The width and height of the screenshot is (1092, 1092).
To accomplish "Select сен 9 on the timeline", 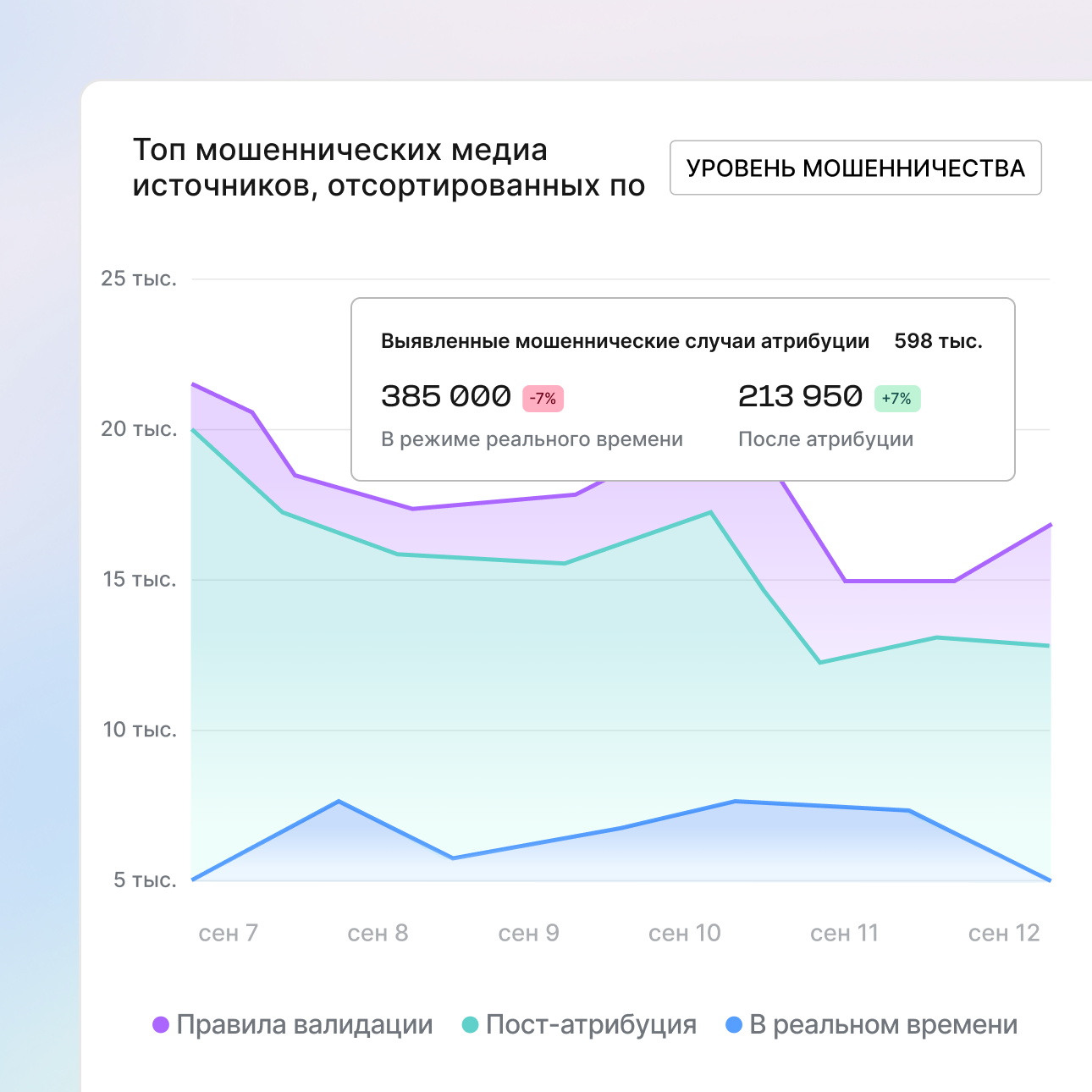I will (x=528, y=933).
